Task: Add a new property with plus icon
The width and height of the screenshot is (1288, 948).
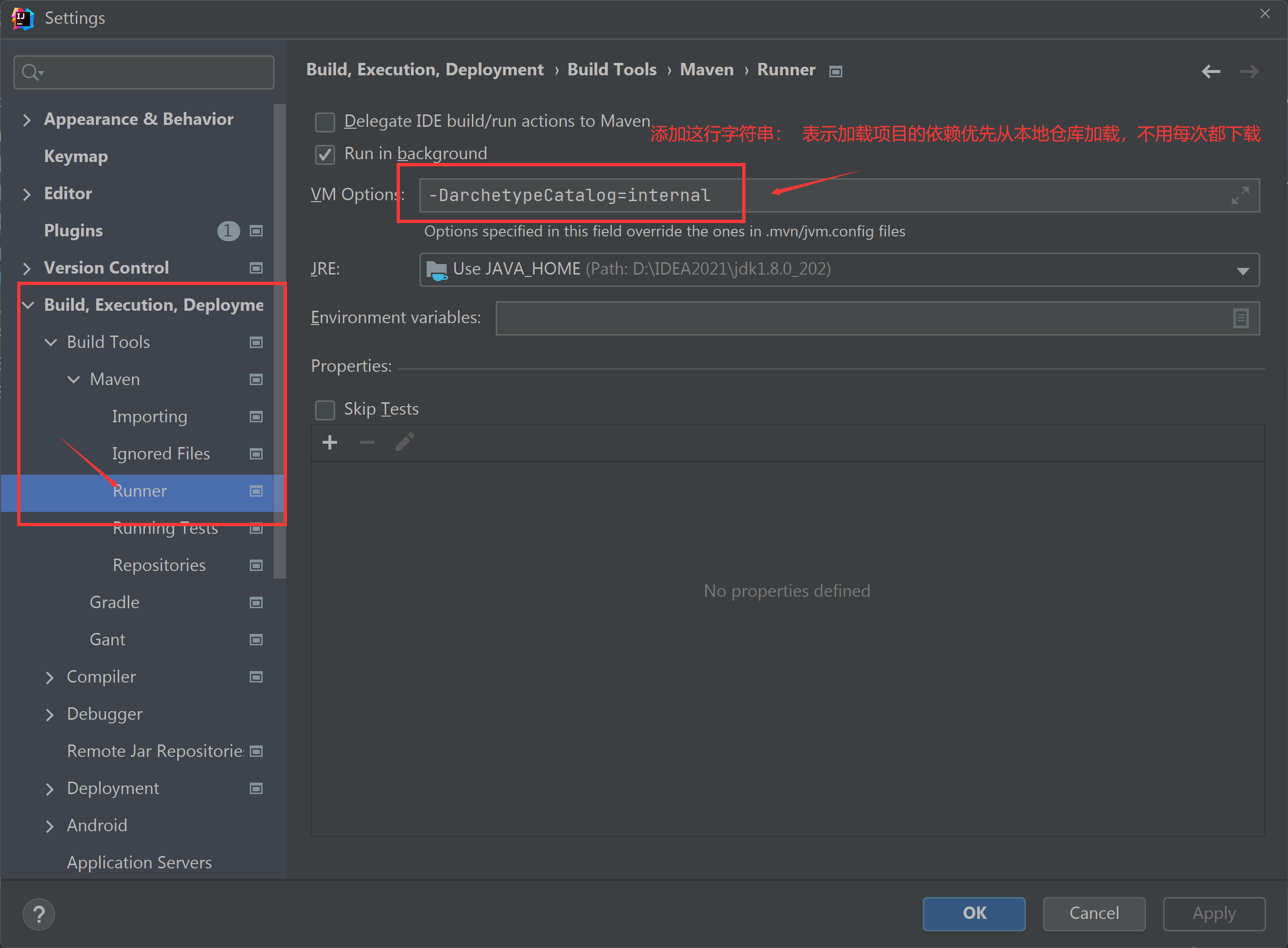Action: [330, 442]
